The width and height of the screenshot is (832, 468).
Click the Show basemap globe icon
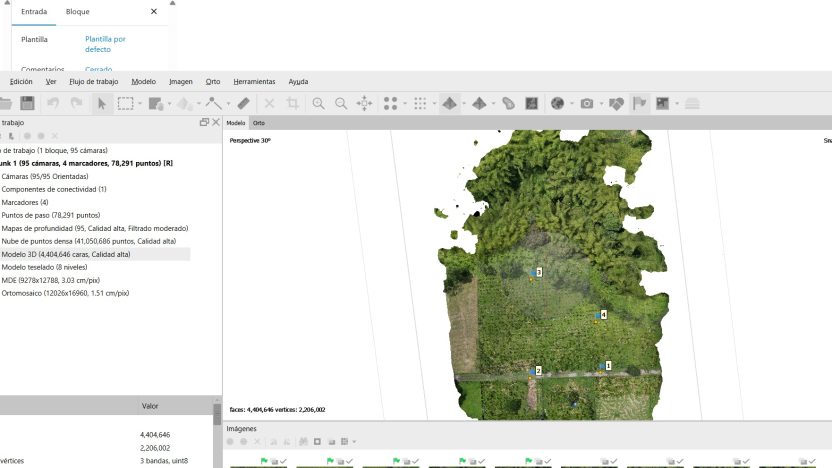(x=557, y=103)
